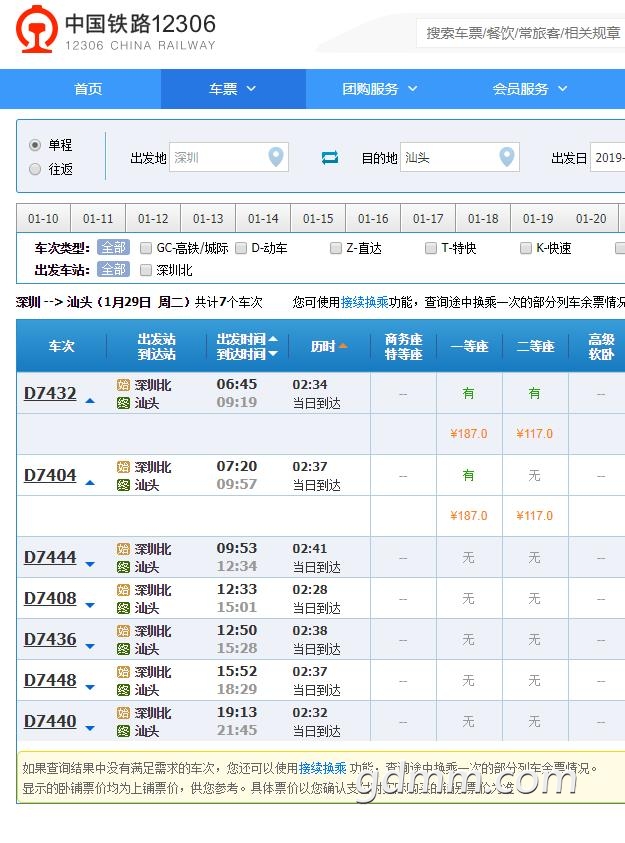The height and width of the screenshot is (843, 625).
Task: Open the 会员服务 dropdown menu
Action: 530,89
